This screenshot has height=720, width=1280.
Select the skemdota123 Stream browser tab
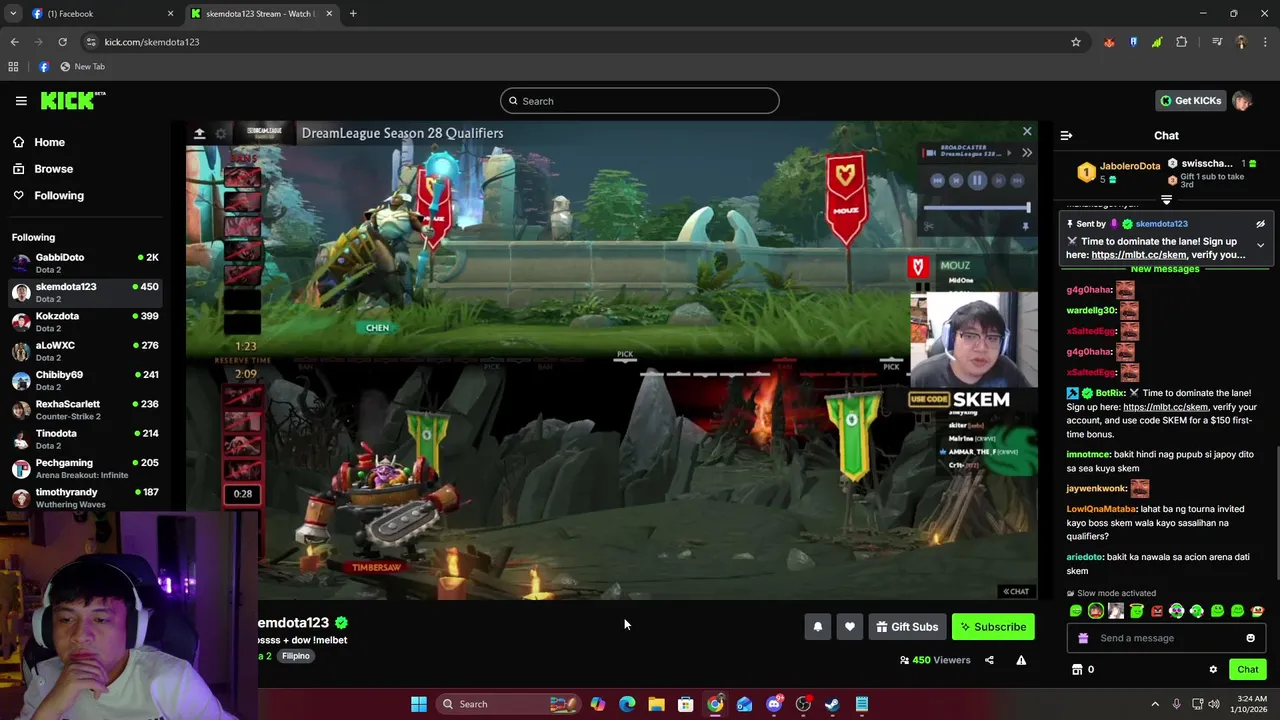tap(262, 14)
